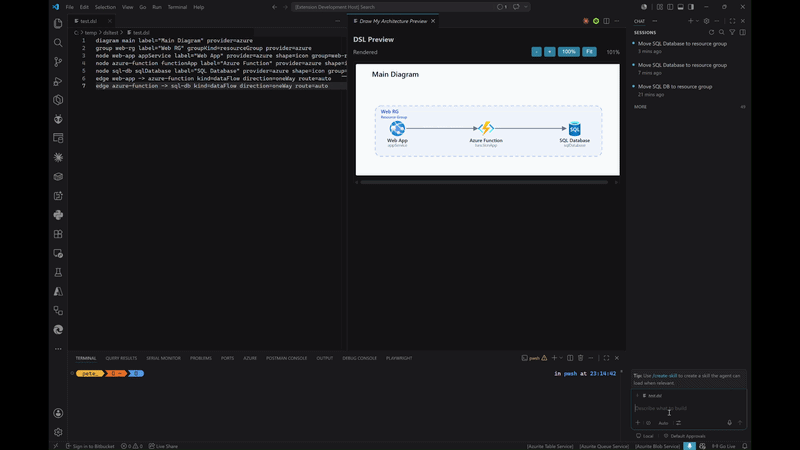Select the test.dsl editor tab

(88, 21)
